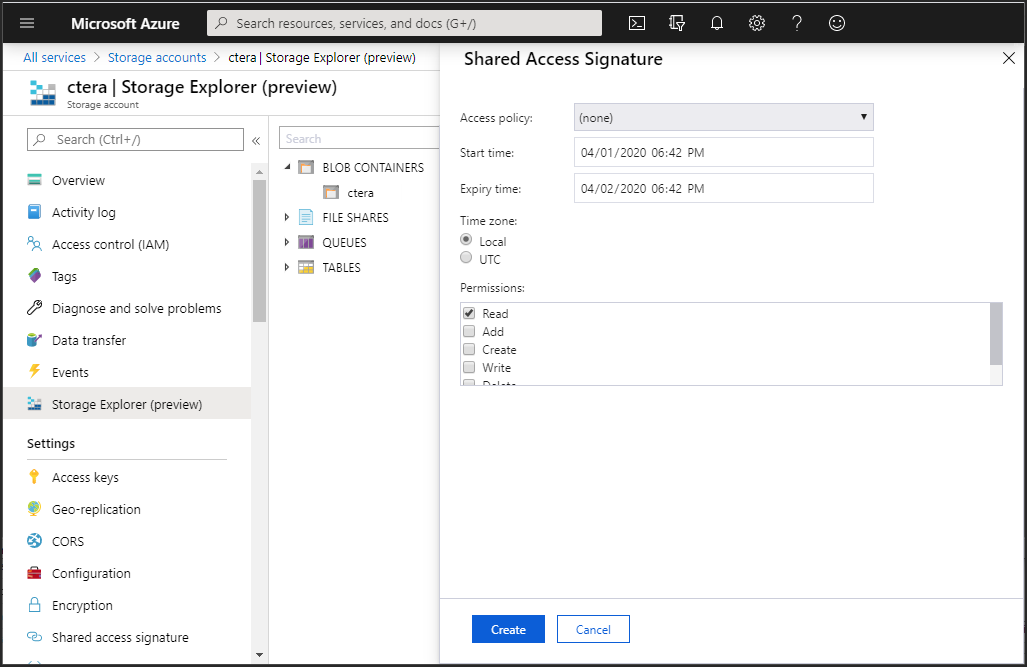Go to All services breadcrumb

coord(54,58)
